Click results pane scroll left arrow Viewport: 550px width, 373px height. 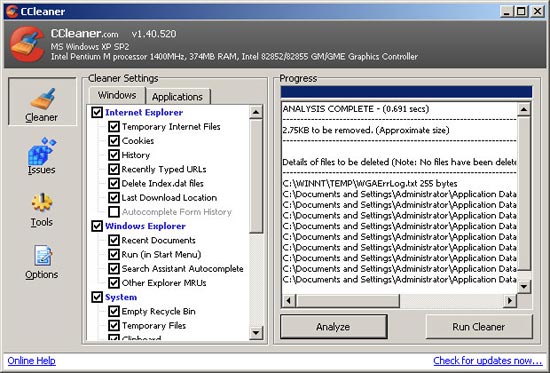(x=289, y=301)
